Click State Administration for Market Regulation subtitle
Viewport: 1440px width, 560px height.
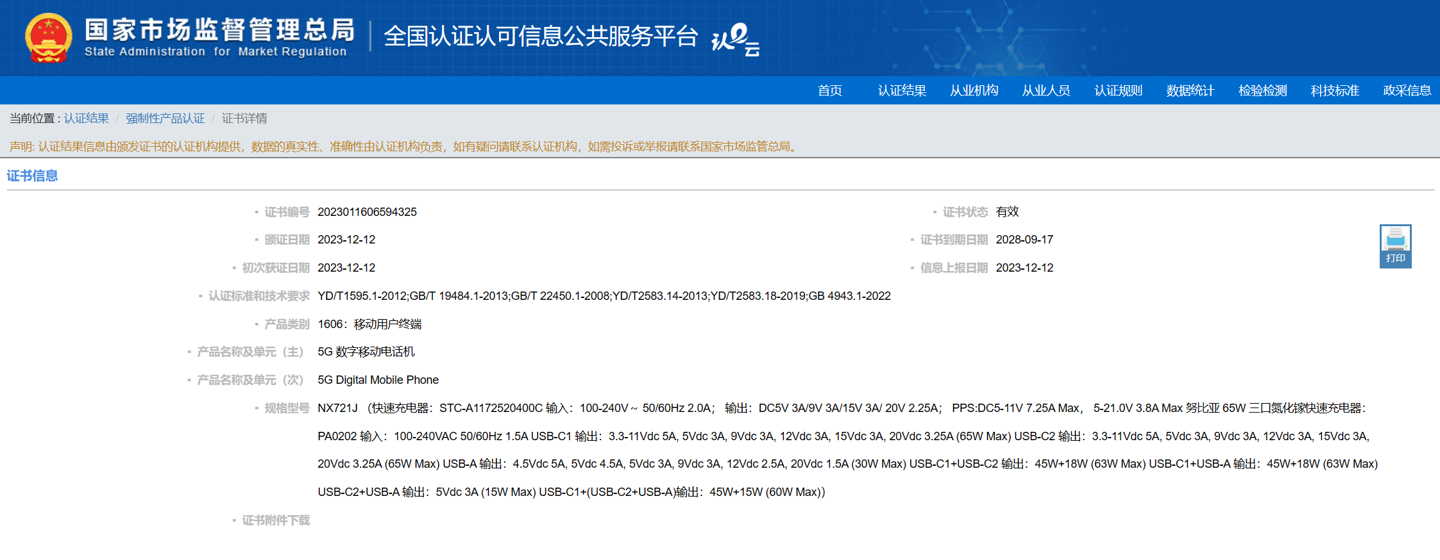[x=216, y=52]
